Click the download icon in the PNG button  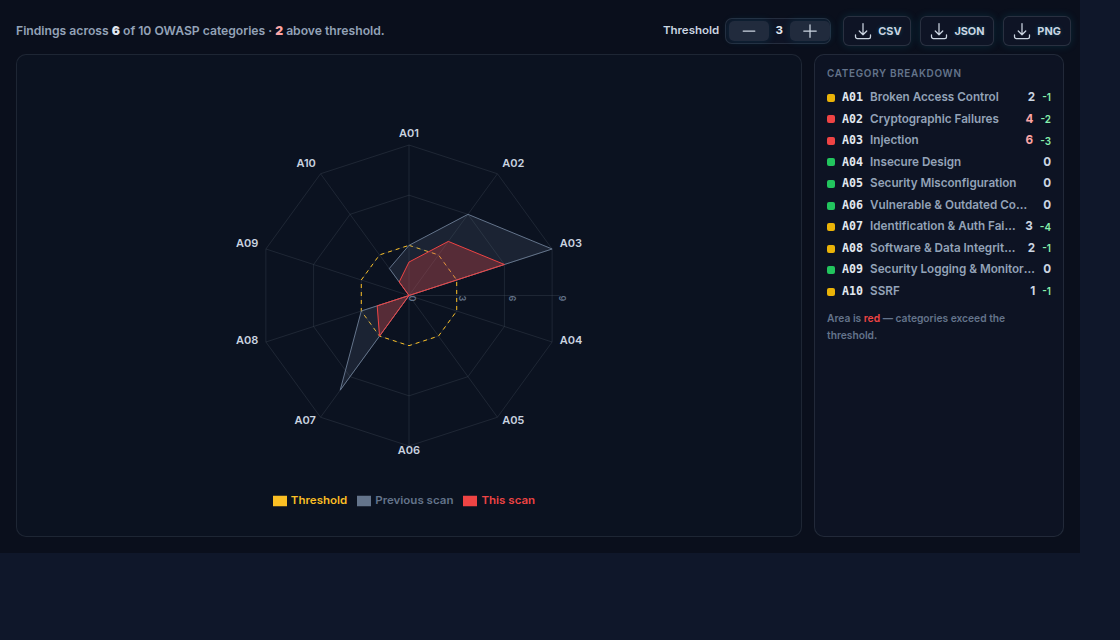click(1022, 31)
